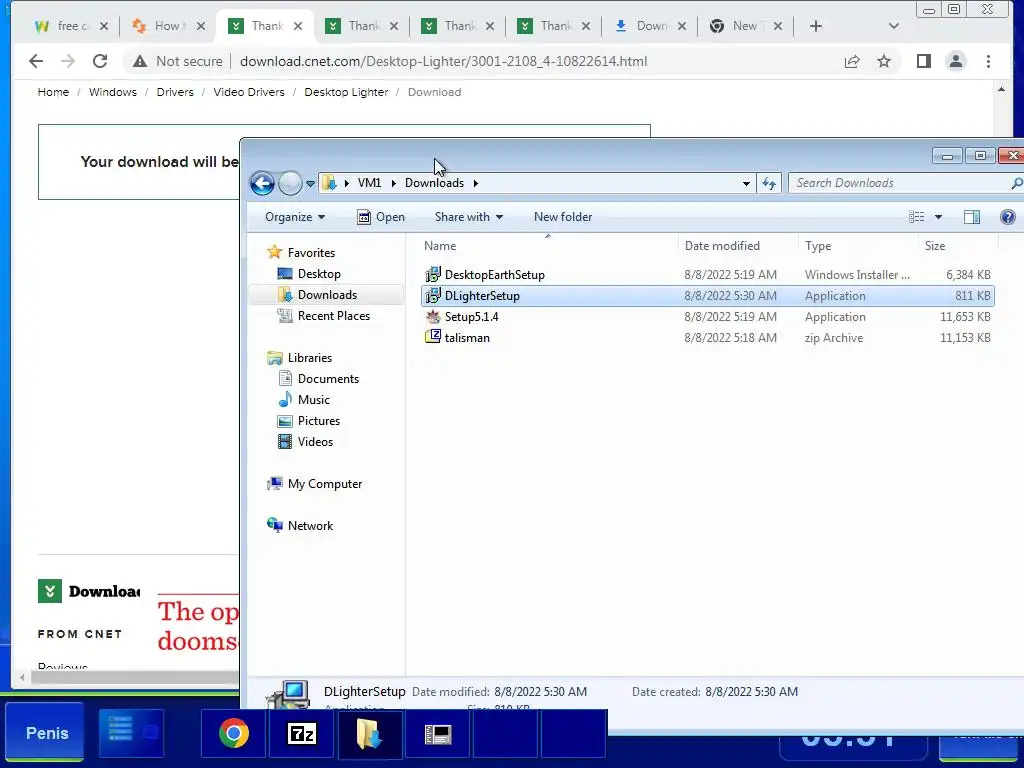Open 7-Zip from the taskbar
The height and width of the screenshot is (768, 1024).
click(x=302, y=734)
